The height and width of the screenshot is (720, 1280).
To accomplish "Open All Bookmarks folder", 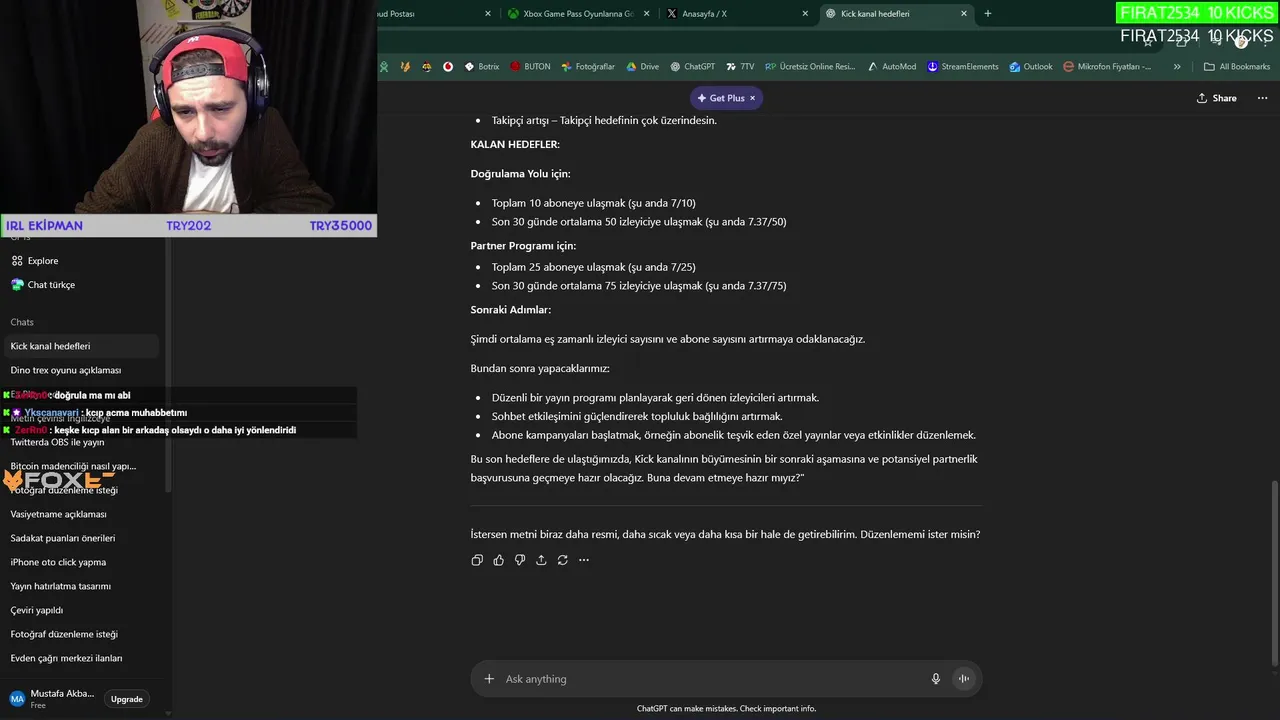I will [1237, 67].
